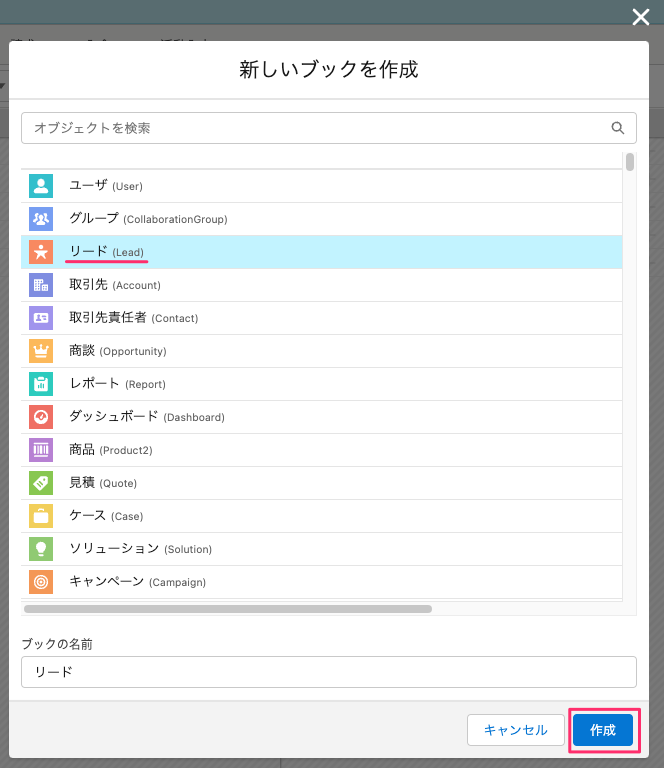
Task: Select the 商品 (Product2) text
Action: pos(111,450)
